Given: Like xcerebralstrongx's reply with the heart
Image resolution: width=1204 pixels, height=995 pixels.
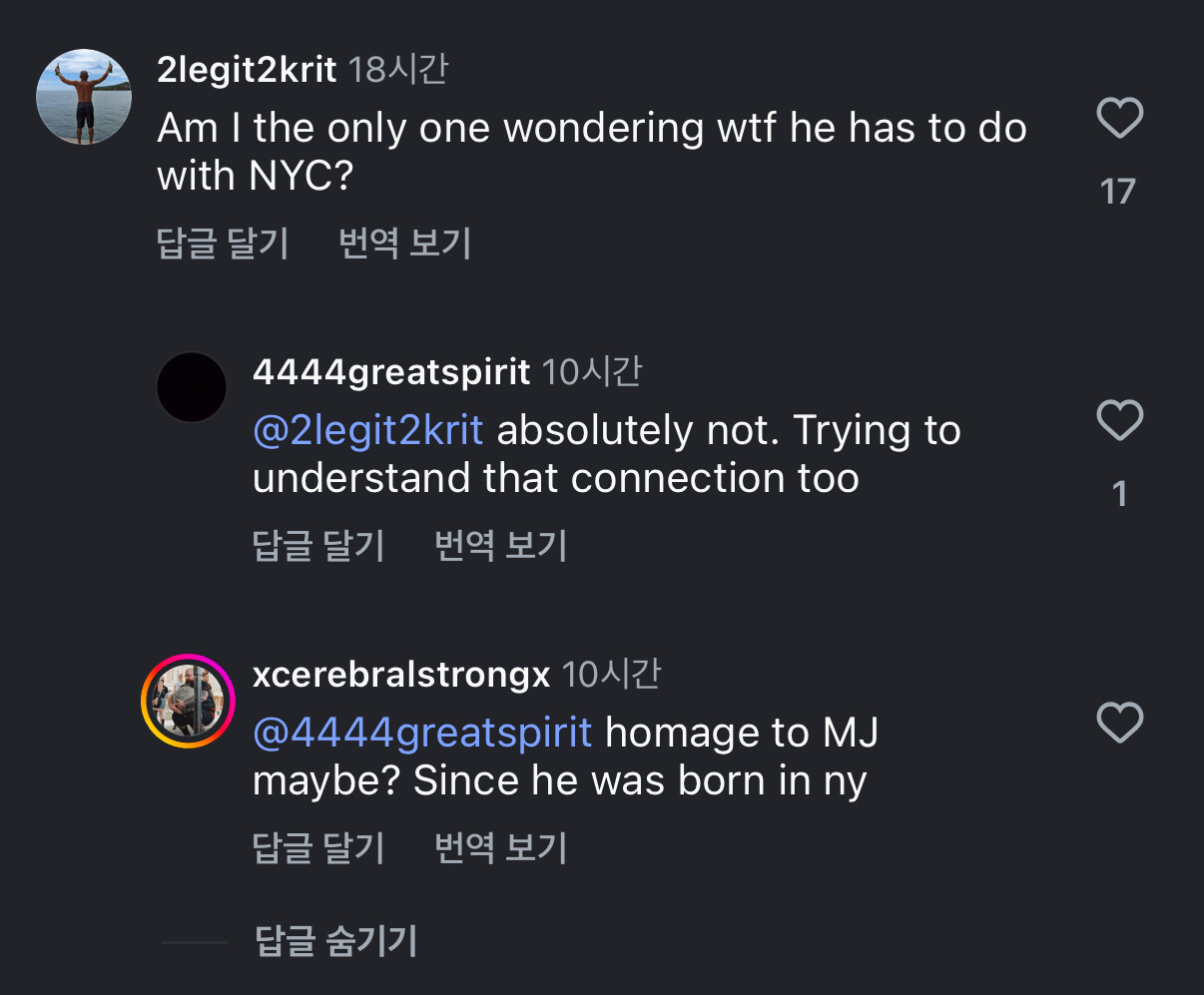Looking at the screenshot, I should (1119, 723).
